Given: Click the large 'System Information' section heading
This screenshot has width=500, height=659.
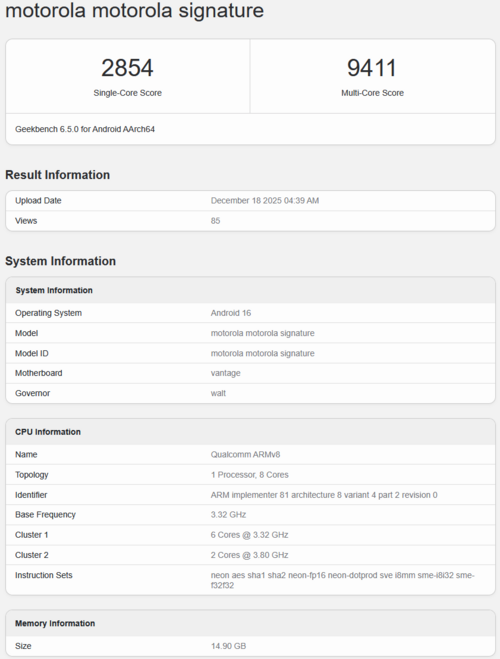Looking at the screenshot, I should point(61,261).
